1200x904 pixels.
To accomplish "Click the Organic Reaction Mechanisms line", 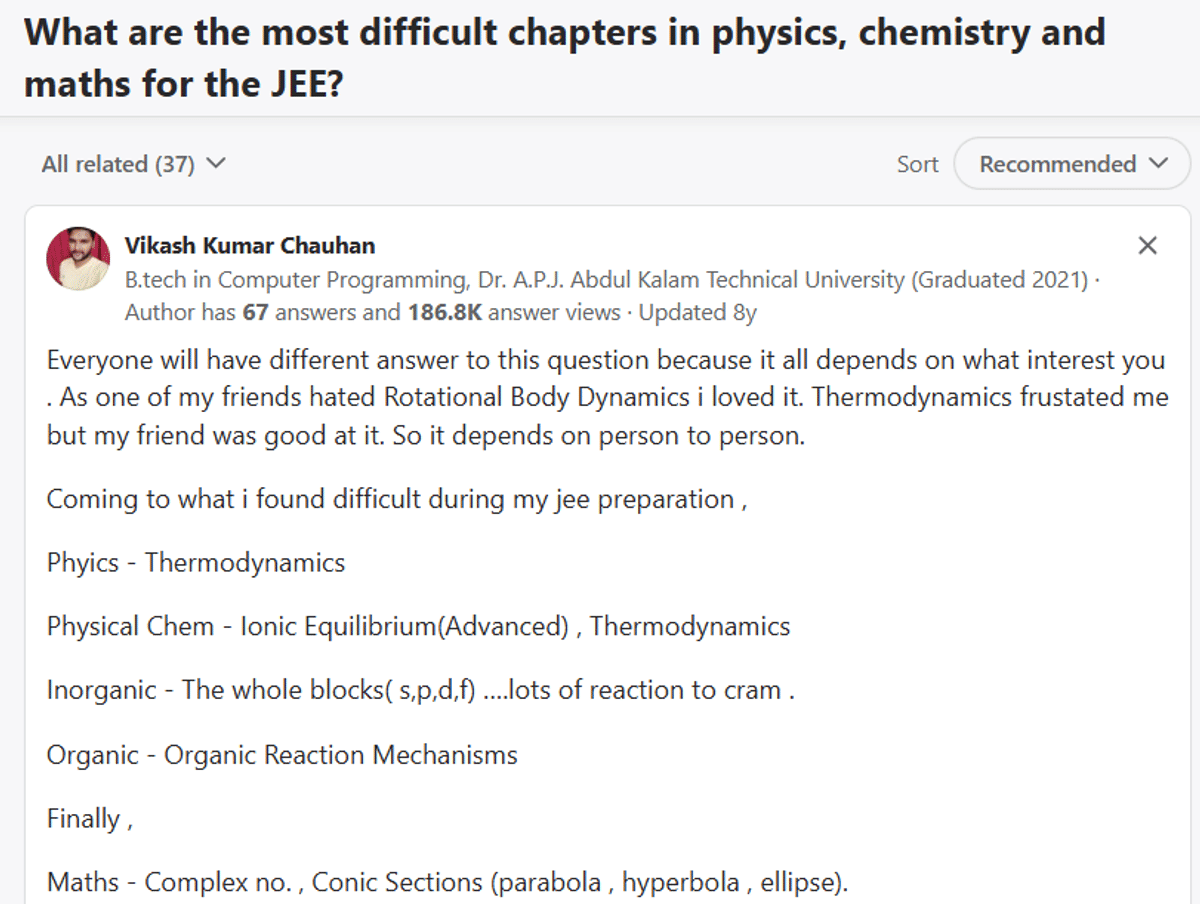I will pyautogui.click(x=282, y=755).
